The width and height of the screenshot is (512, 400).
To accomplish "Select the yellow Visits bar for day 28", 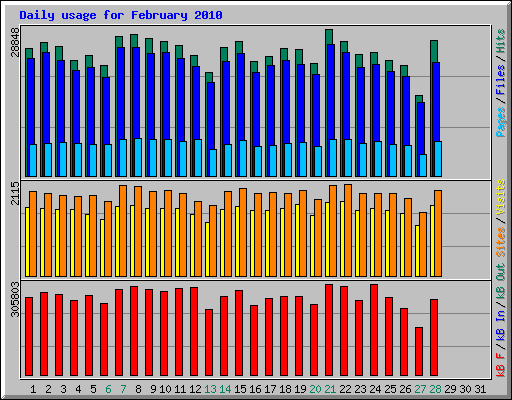I will [x=432, y=241].
